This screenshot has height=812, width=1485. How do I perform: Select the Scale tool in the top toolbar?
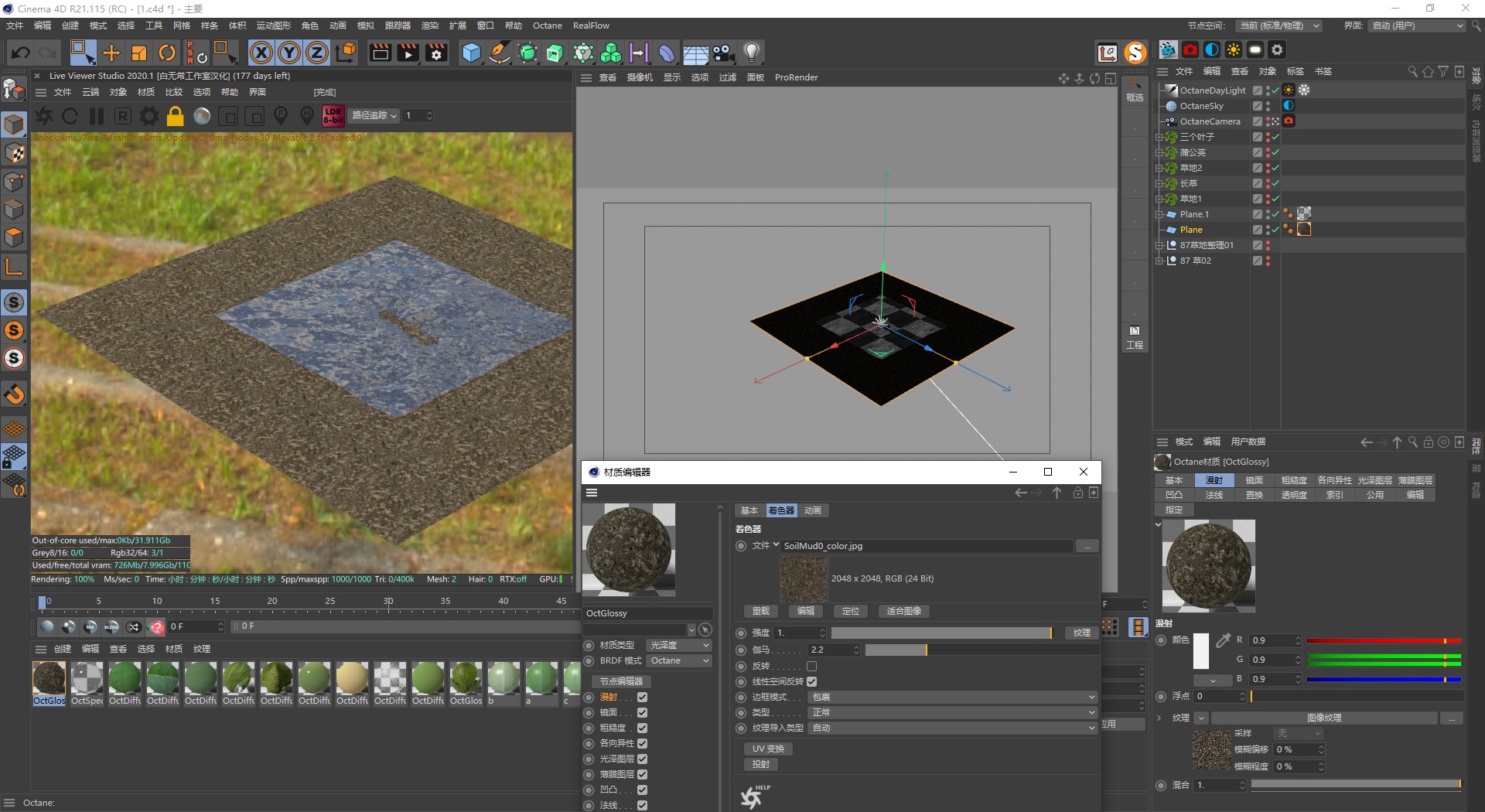point(139,53)
